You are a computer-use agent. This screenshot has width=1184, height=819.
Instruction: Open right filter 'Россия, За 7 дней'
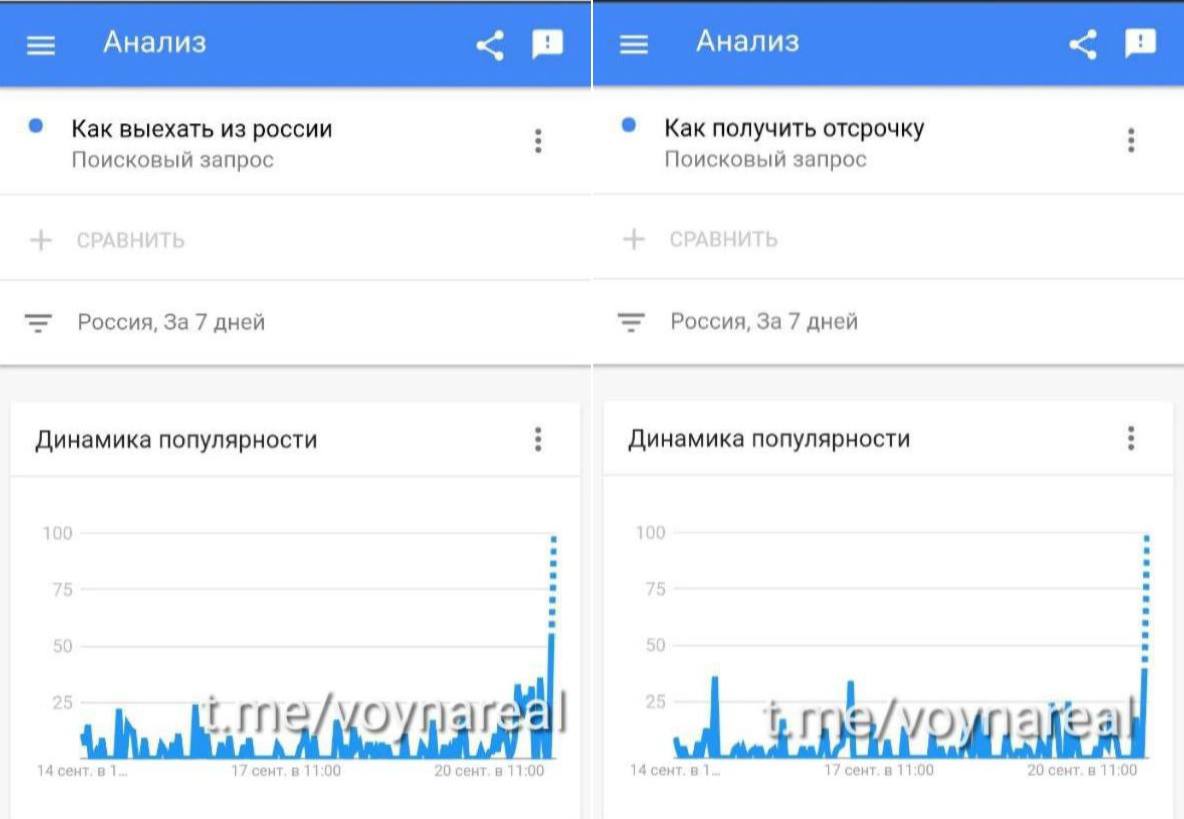click(764, 322)
